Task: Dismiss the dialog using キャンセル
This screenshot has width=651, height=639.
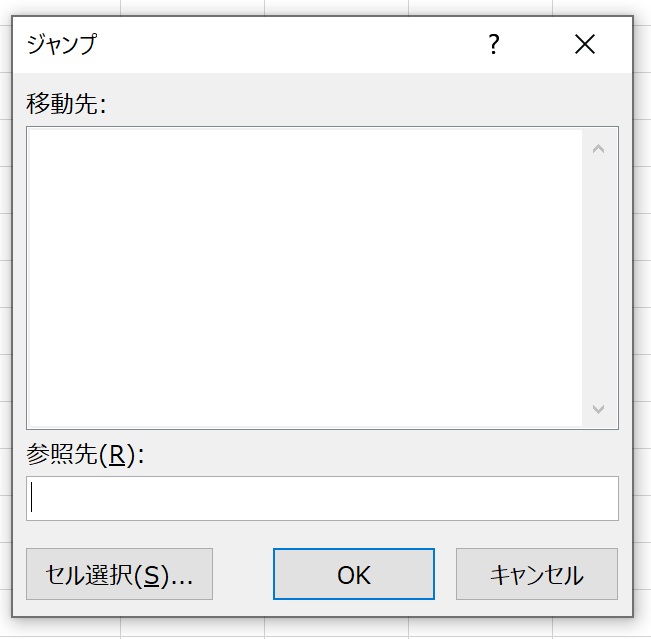Action: click(x=537, y=574)
